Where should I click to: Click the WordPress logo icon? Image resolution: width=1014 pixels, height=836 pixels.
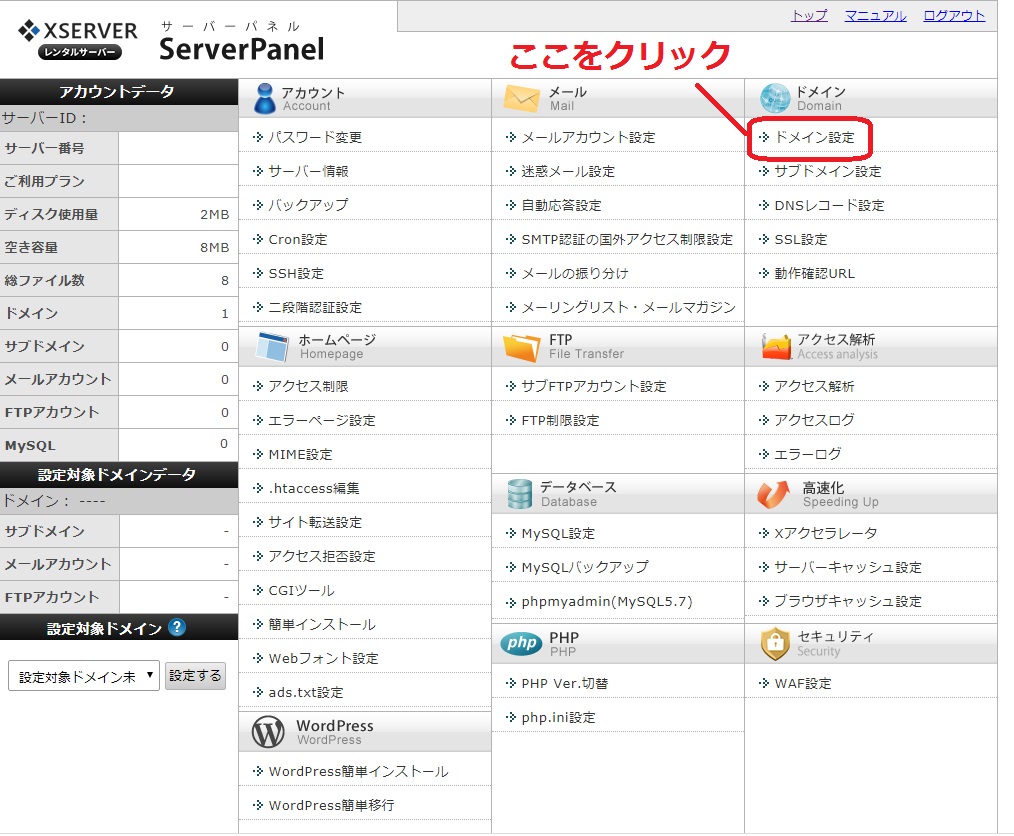point(268,732)
